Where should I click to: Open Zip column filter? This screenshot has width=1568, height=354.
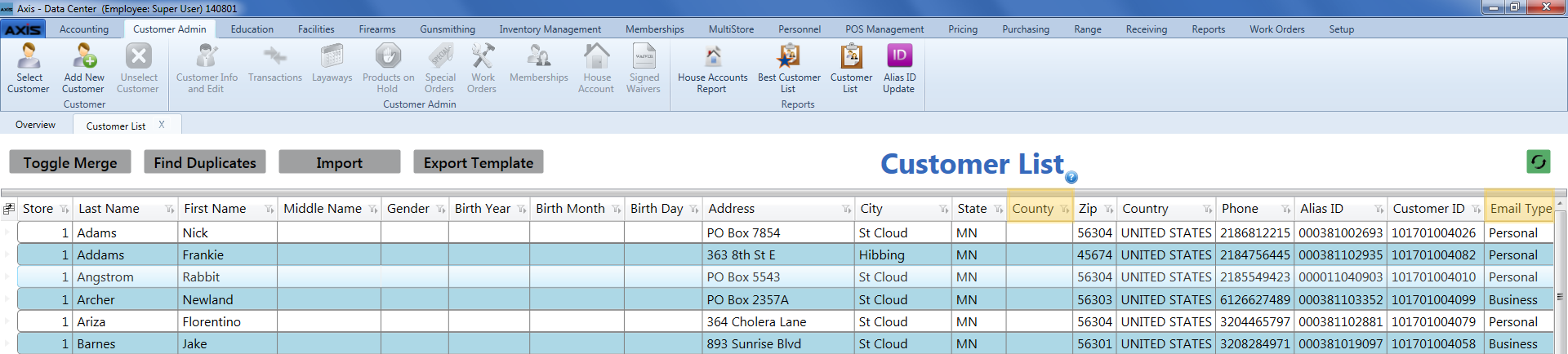(x=1108, y=210)
